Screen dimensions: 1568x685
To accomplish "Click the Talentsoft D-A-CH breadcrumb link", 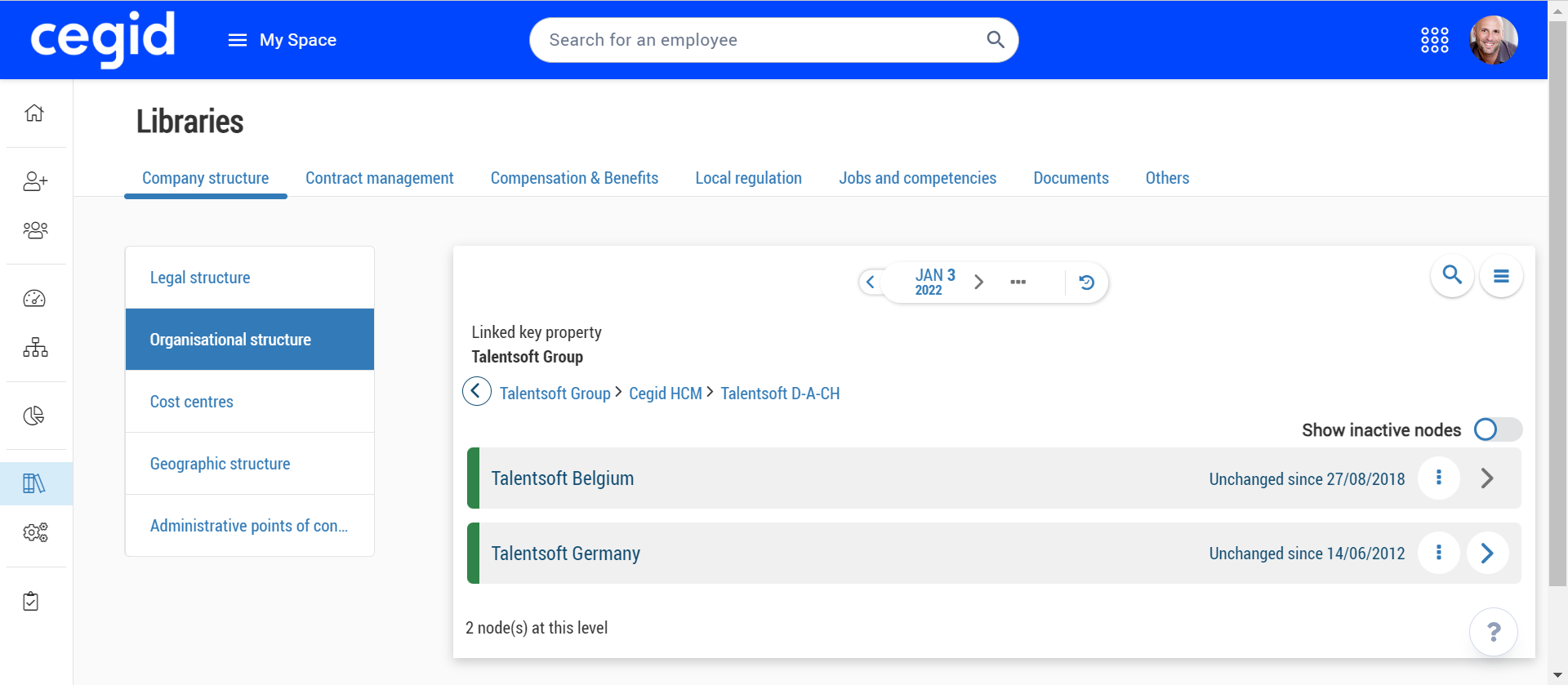I will (x=779, y=394).
